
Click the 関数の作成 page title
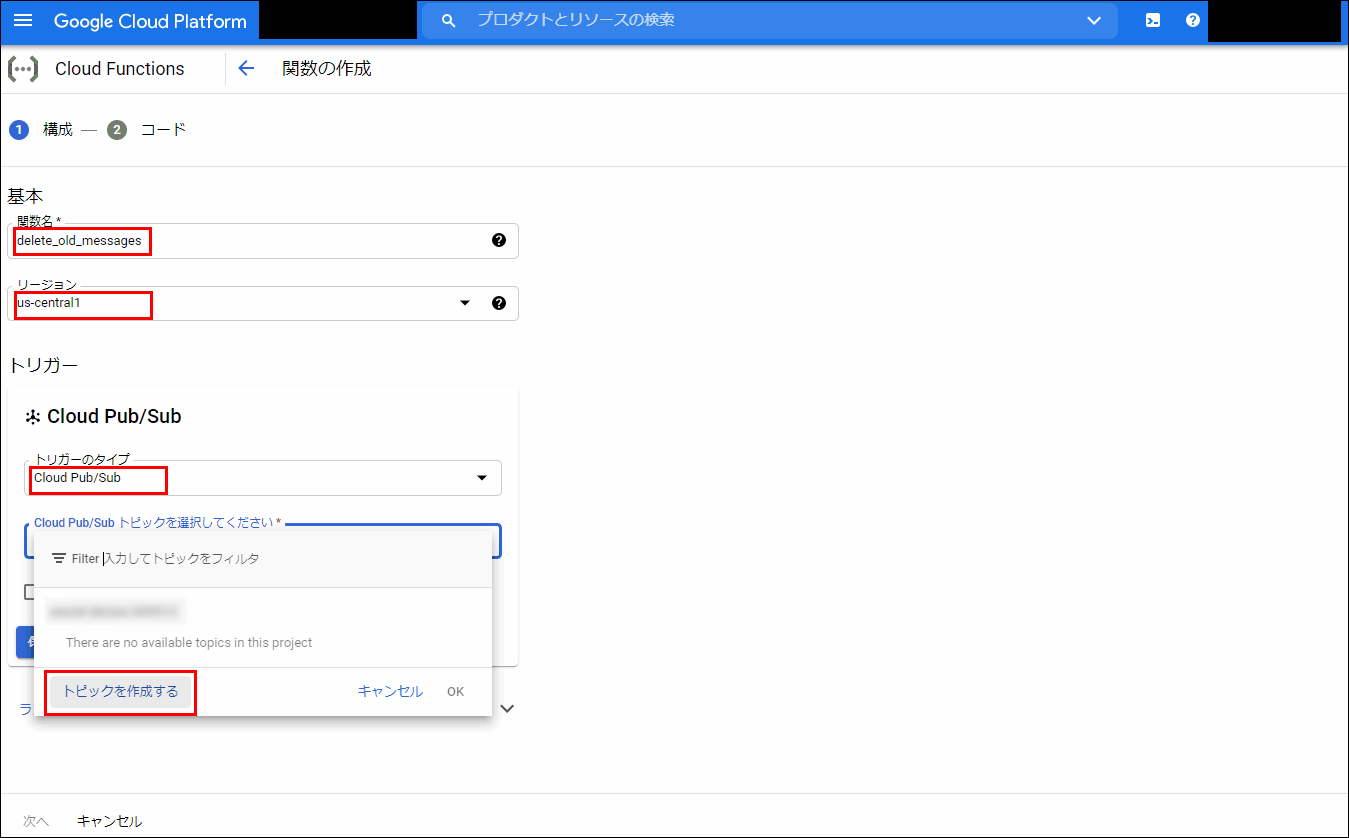point(327,69)
